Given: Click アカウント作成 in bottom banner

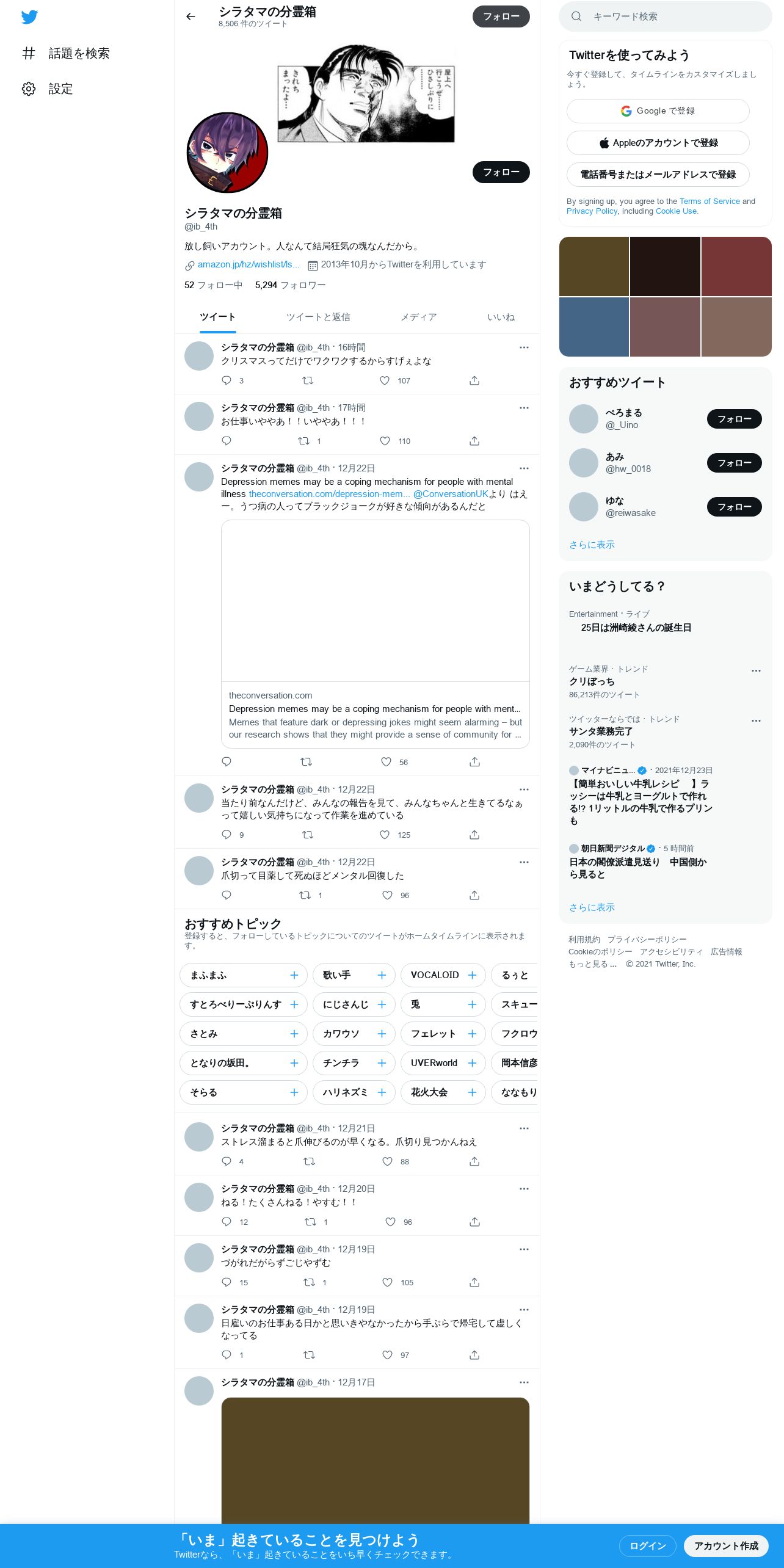Looking at the screenshot, I should [x=726, y=1546].
